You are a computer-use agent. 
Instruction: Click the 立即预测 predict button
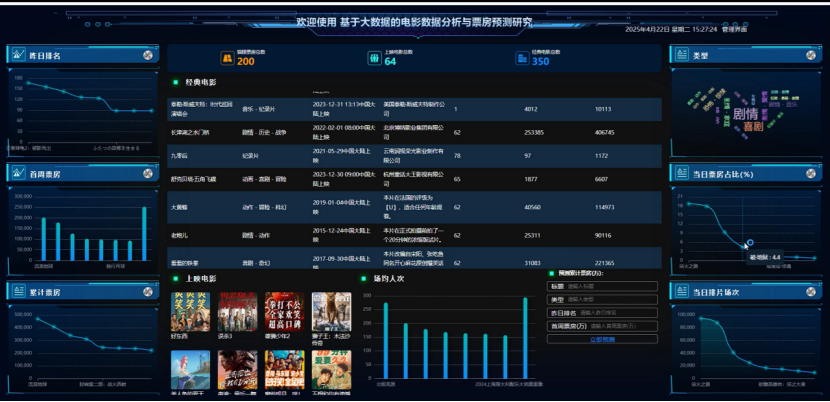point(602,339)
